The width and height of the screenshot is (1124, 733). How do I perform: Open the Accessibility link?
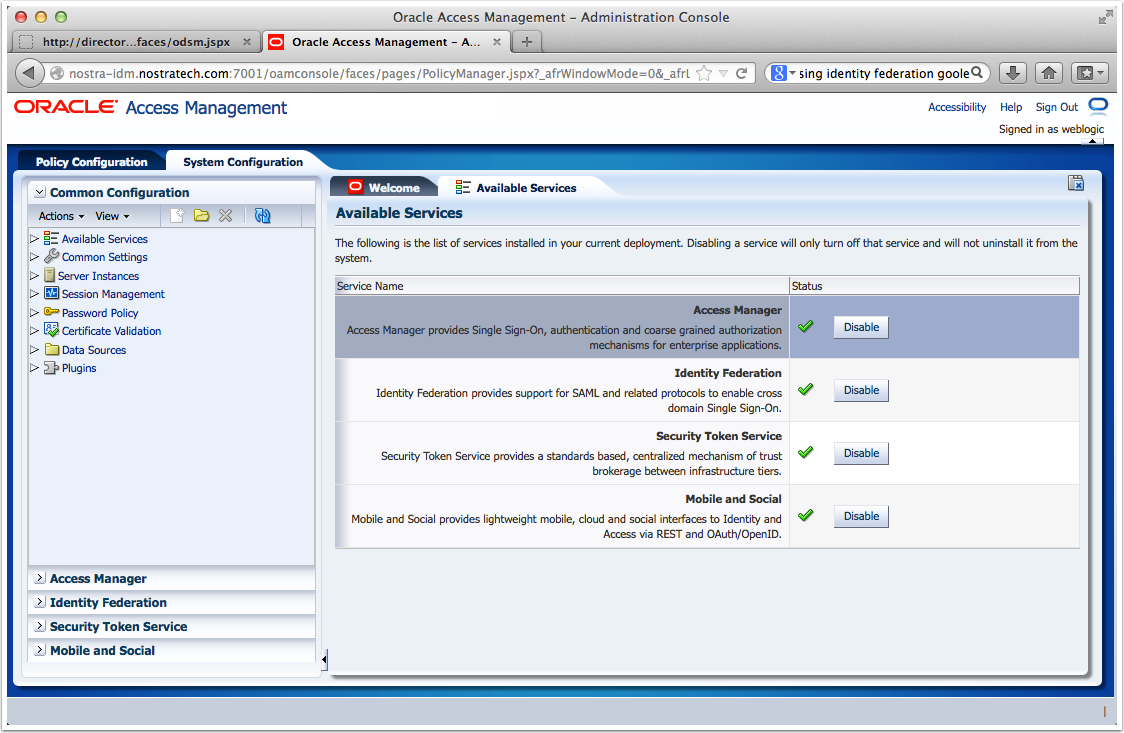pyautogui.click(x=957, y=107)
